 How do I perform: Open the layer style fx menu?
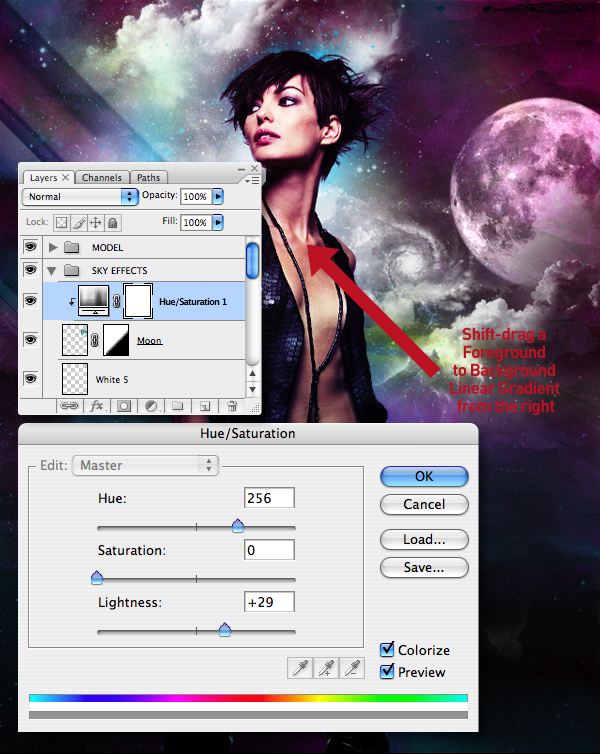tap(97, 406)
